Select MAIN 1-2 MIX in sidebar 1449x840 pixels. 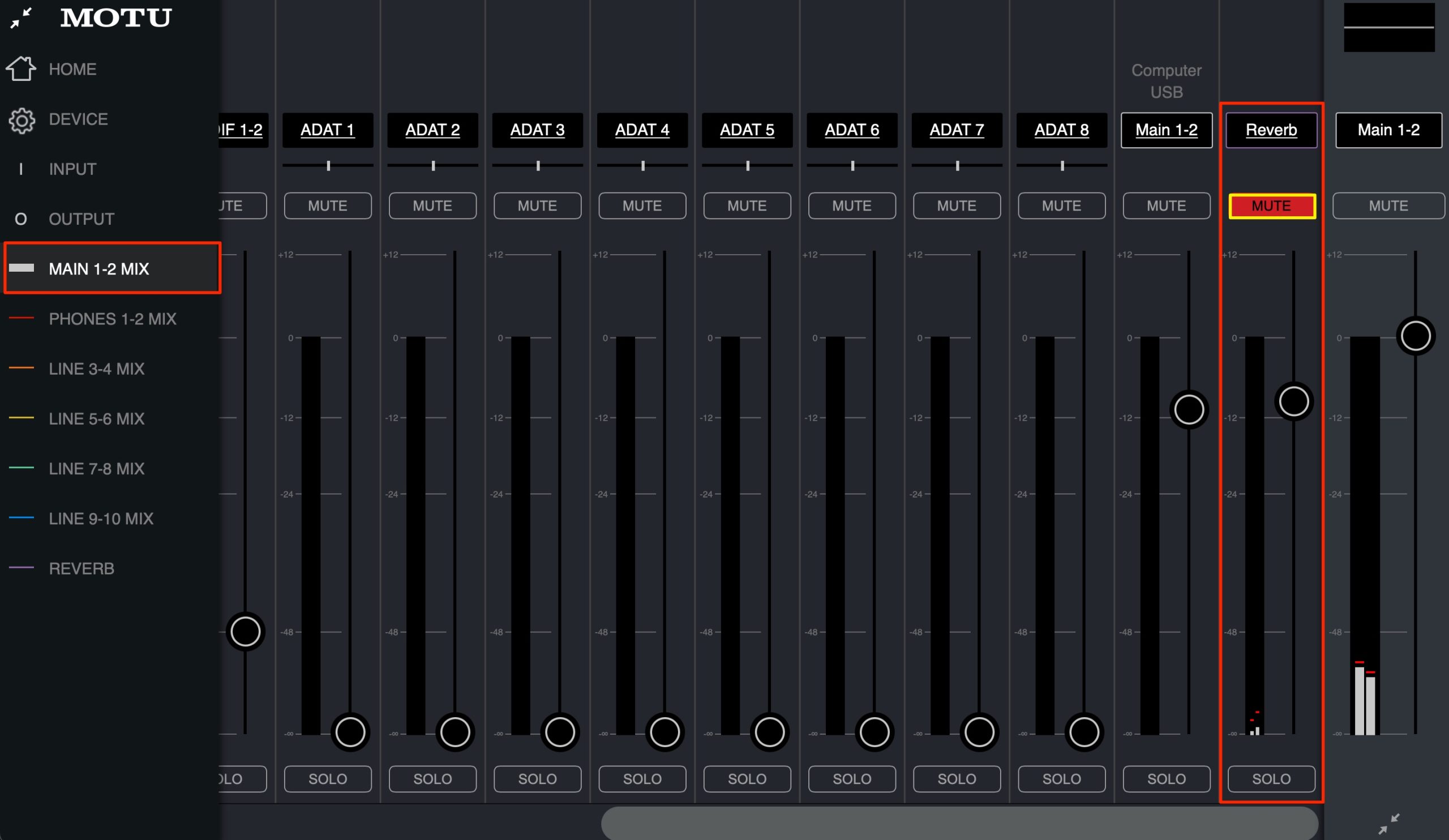pos(113,268)
